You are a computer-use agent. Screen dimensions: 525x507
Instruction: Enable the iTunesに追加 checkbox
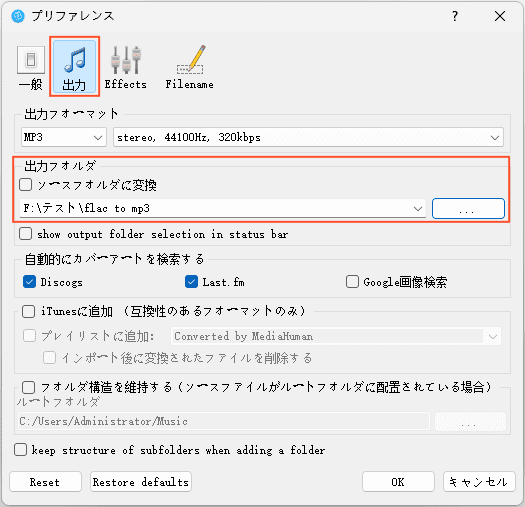28,311
